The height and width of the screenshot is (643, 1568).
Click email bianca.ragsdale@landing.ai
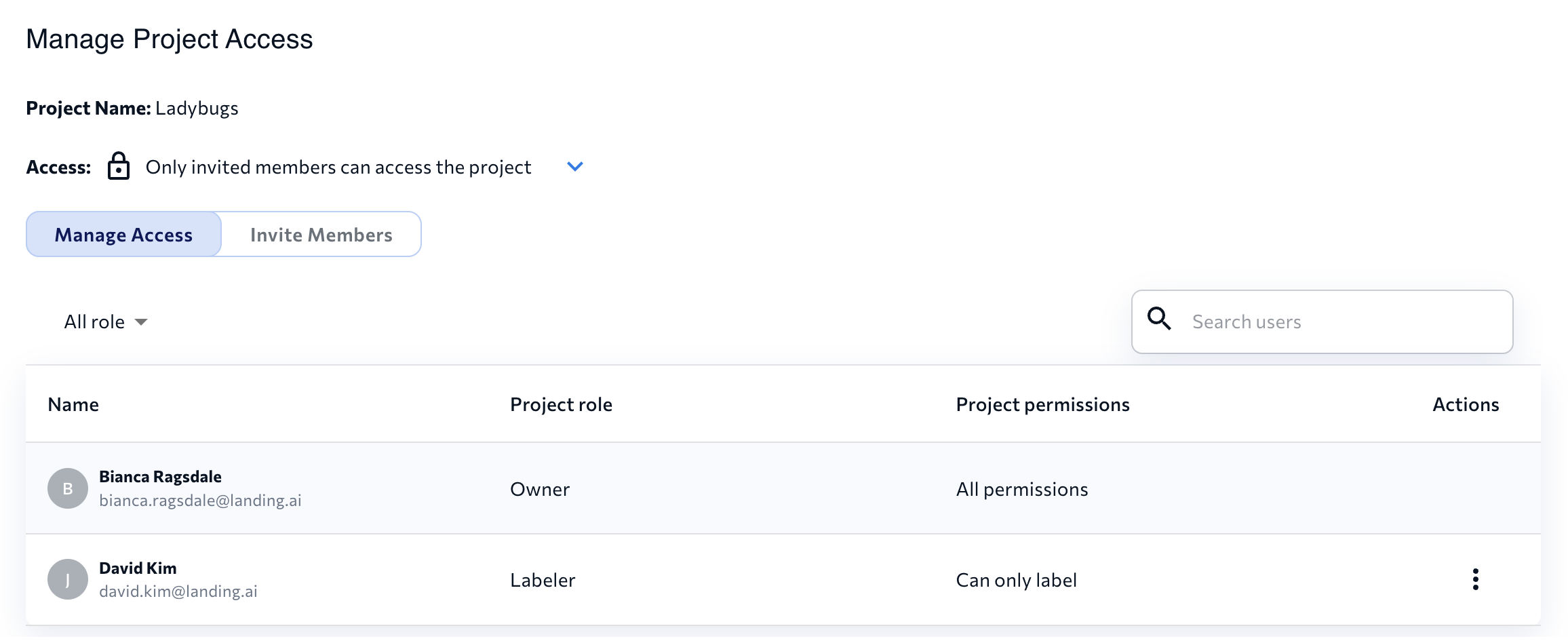200,501
